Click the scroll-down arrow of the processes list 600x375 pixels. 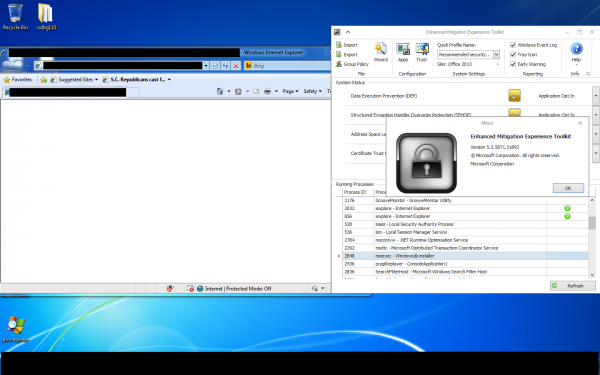point(592,275)
